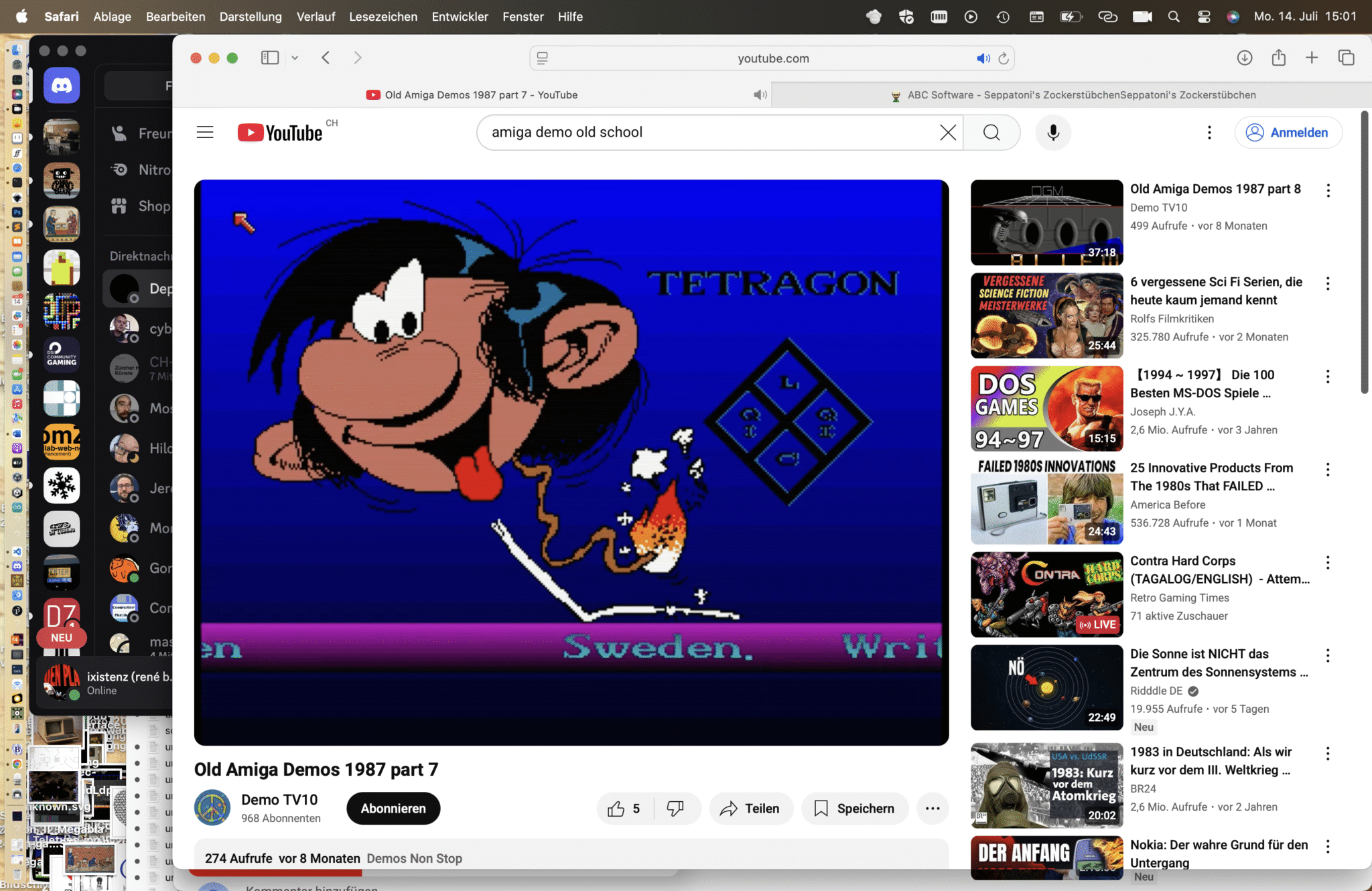This screenshot has height=891, width=1372.
Task: Click Safari's Share icon in toolbar
Action: (x=1278, y=58)
